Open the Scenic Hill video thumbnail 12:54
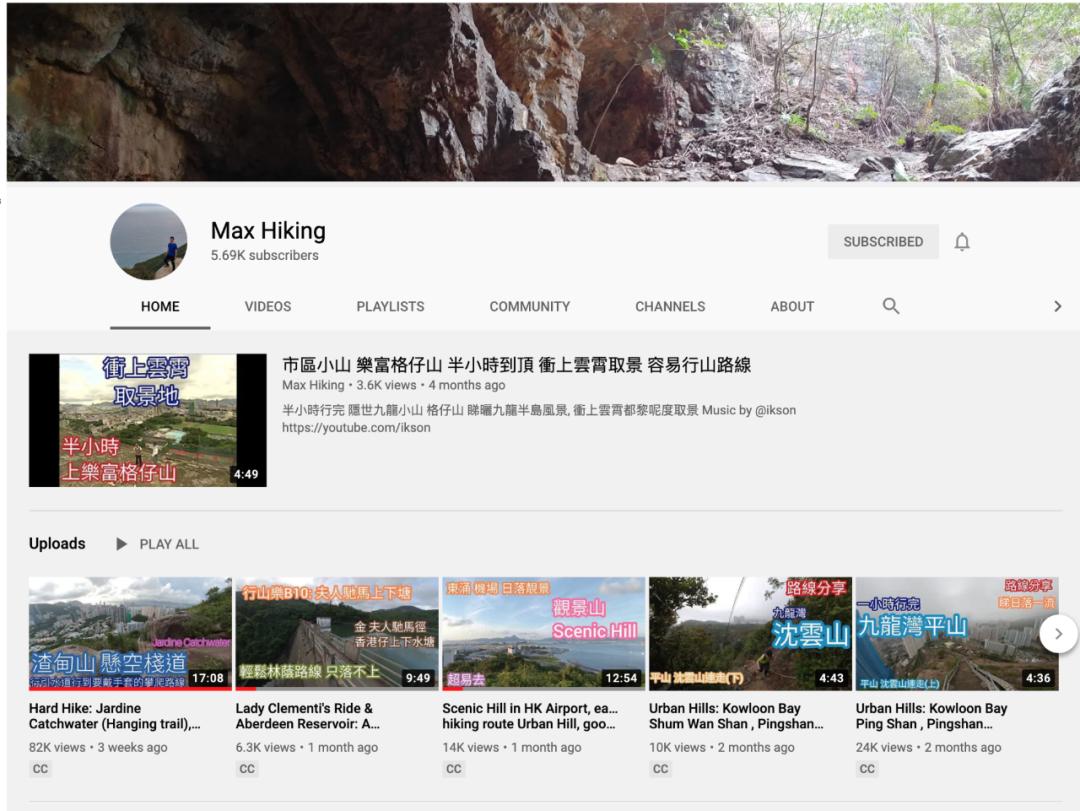The width and height of the screenshot is (1080, 811). pyautogui.click(x=543, y=633)
